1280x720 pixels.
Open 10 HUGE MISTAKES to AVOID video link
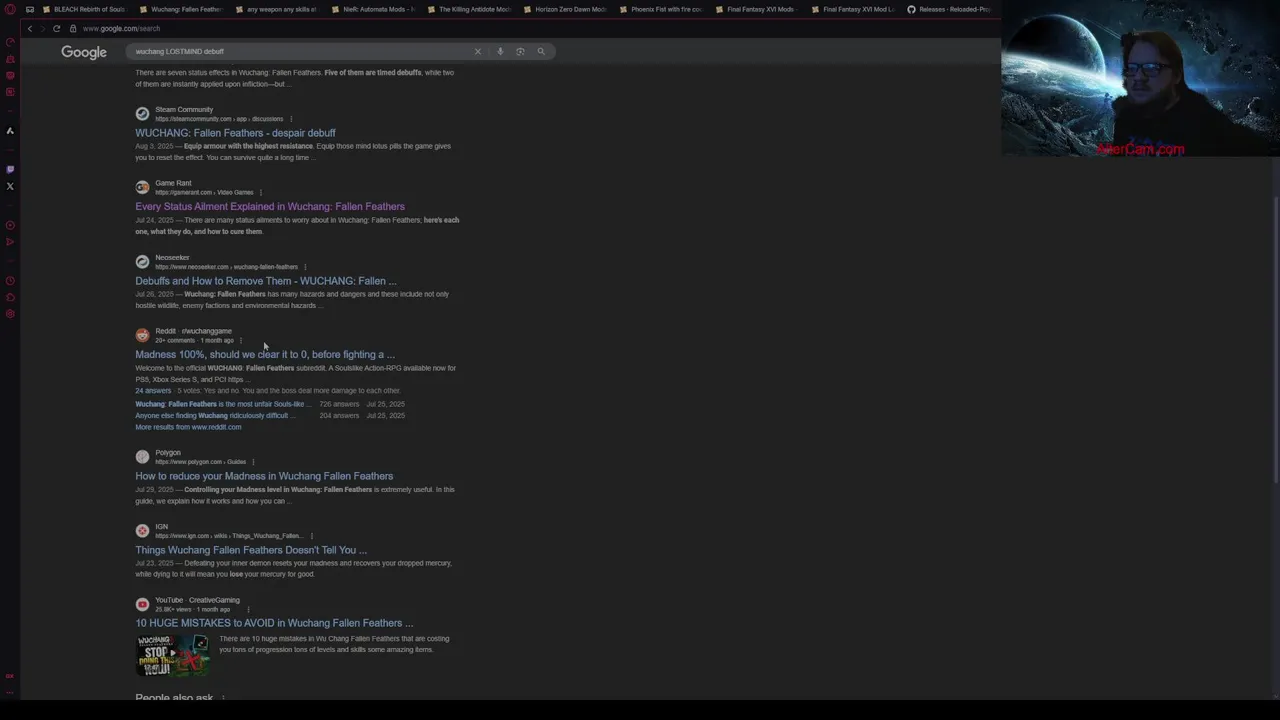pos(274,623)
